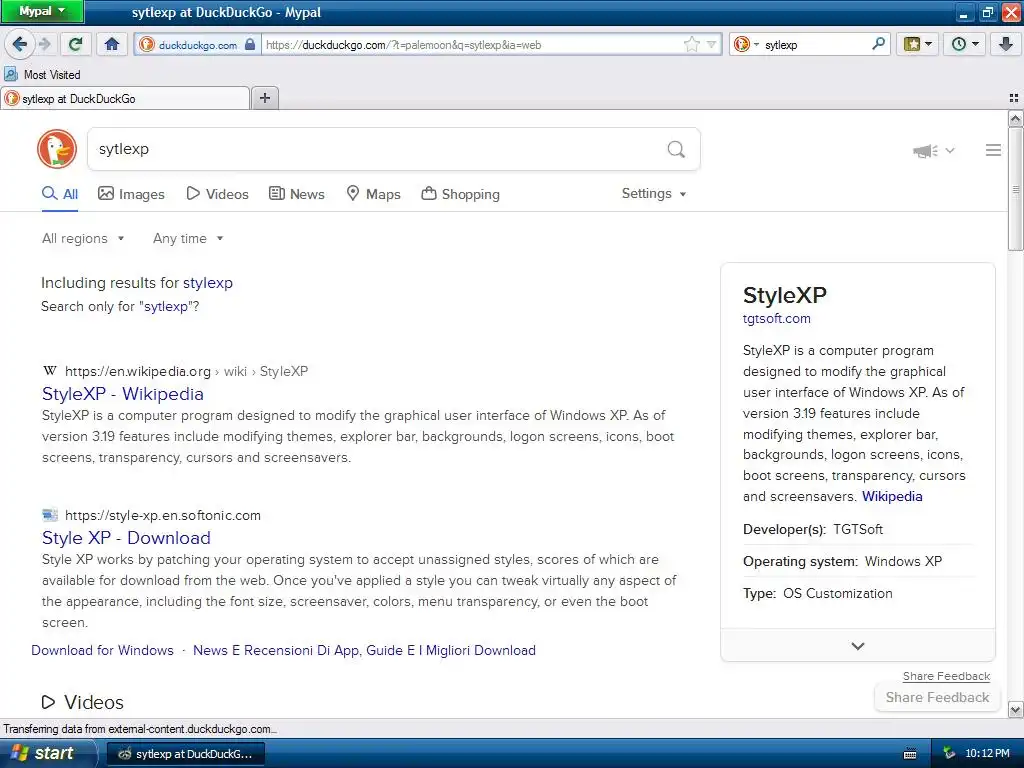This screenshot has width=1024, height=768.
Task: Open the Download for Windows sublink
Action: (103, 650)
